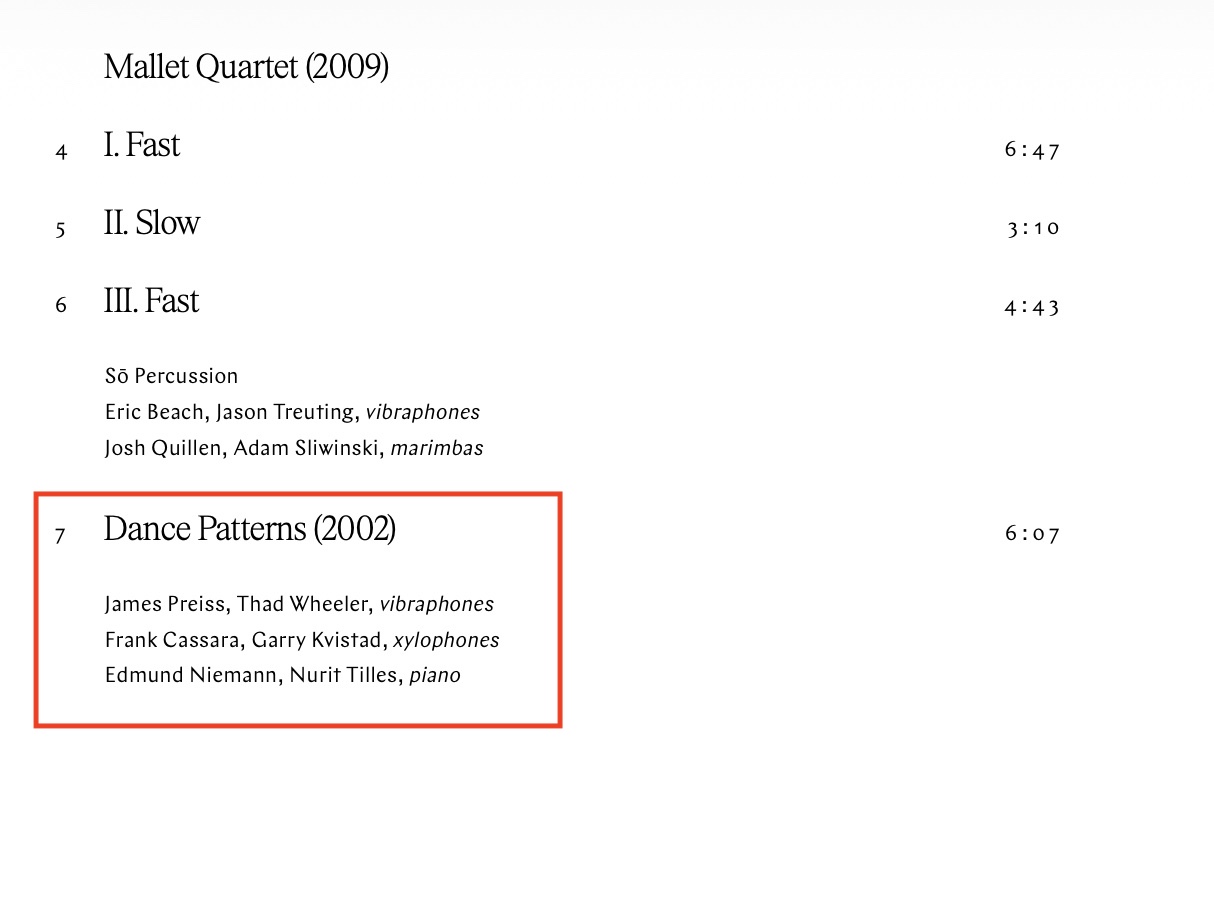The width and height of the screenshot is (1214, 906).
Task: Click the Sō Percussion performer credit
Action: pyautogui.click(x=172, y=376)
